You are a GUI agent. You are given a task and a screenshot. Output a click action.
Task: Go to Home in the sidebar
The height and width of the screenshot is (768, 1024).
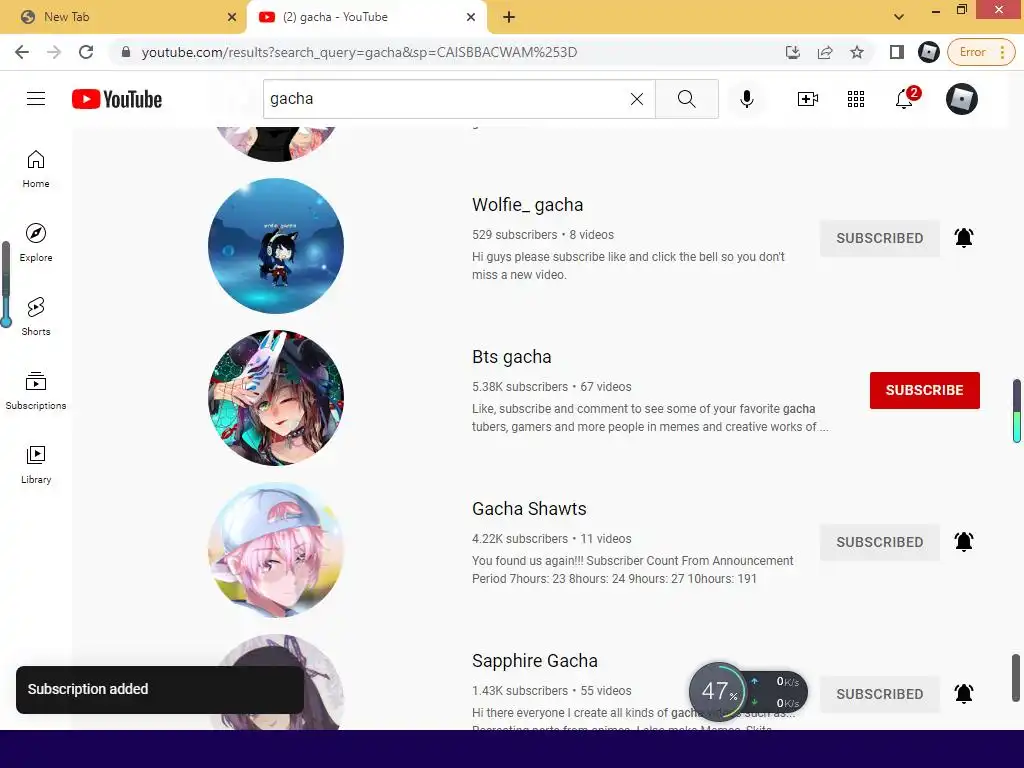[36, 169]
